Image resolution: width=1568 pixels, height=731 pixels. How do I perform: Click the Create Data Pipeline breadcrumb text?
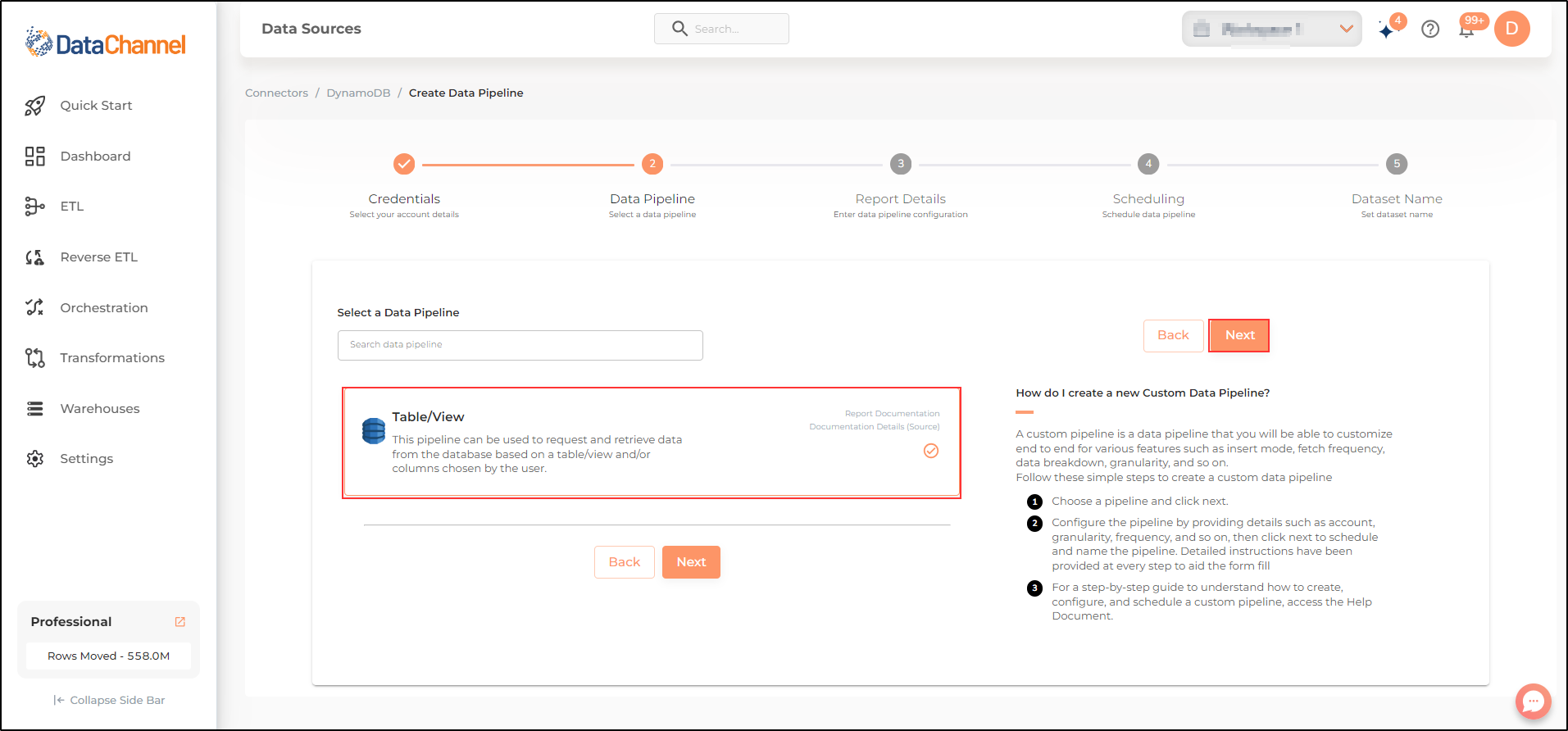[x=466, y=93]
